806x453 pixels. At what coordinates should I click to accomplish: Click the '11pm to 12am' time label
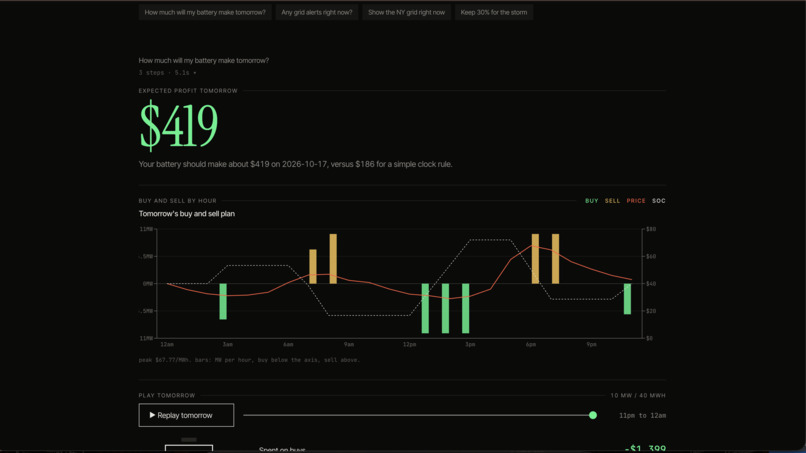tap(642, 415)
